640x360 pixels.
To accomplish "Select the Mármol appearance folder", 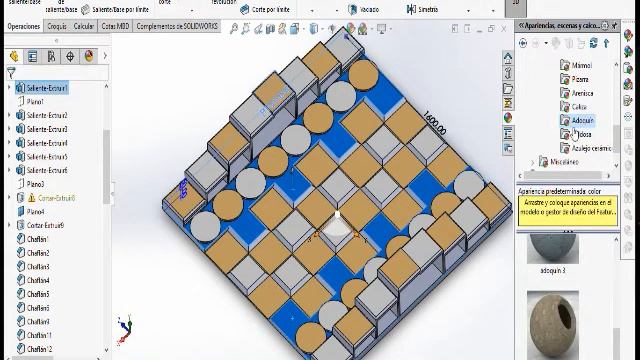I will (x=576, y=65).
